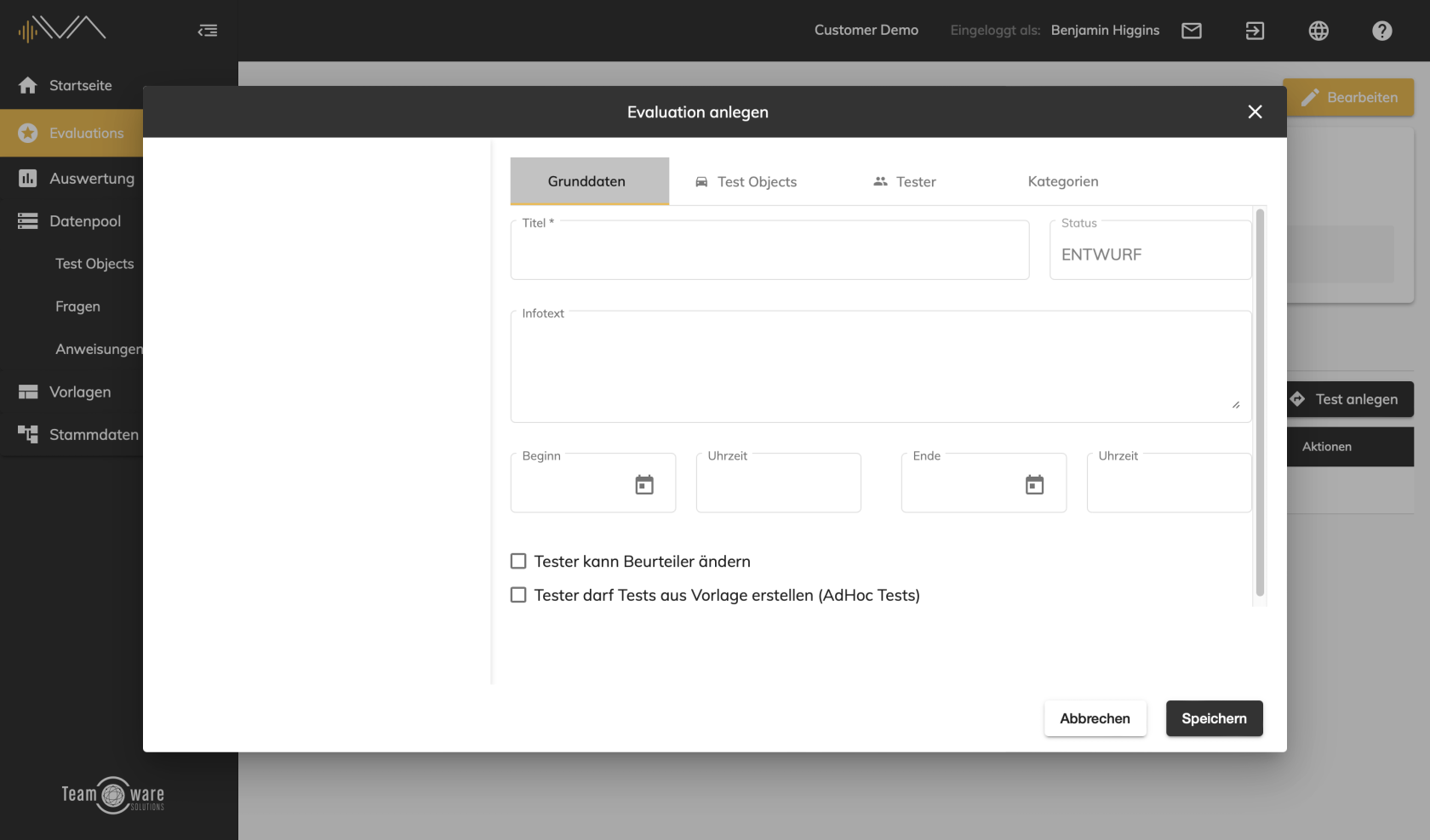Open the mail envelope icon
1430x840 pixels.
pyautogui.click(x=1192, y=31)
